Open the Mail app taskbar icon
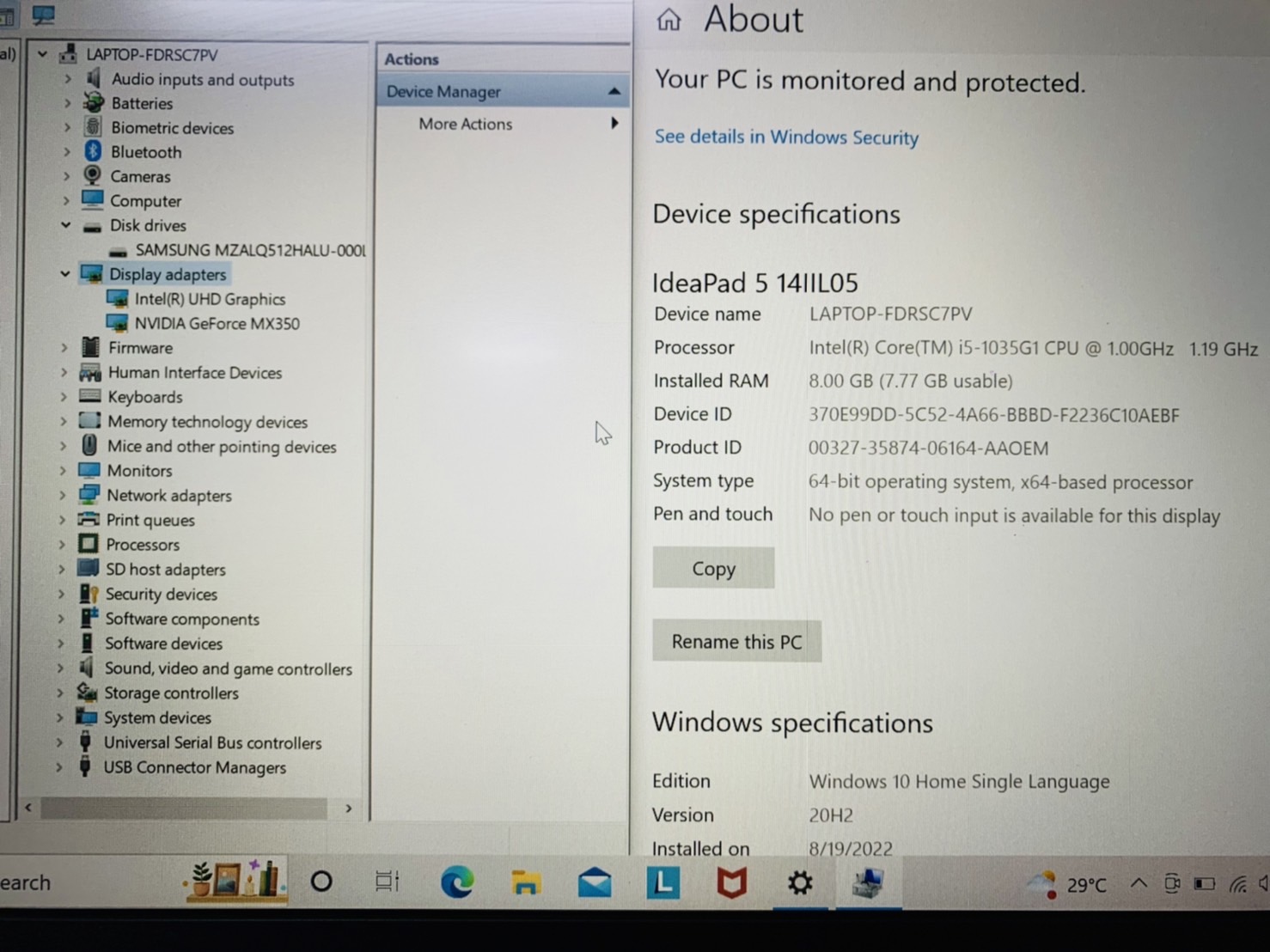 pyautogui.click(x=595, y=882)
